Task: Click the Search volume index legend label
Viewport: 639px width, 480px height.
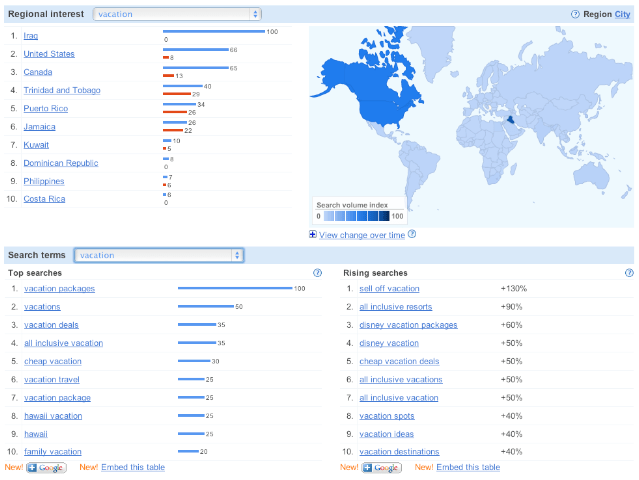Action: [x=352, y=205]
